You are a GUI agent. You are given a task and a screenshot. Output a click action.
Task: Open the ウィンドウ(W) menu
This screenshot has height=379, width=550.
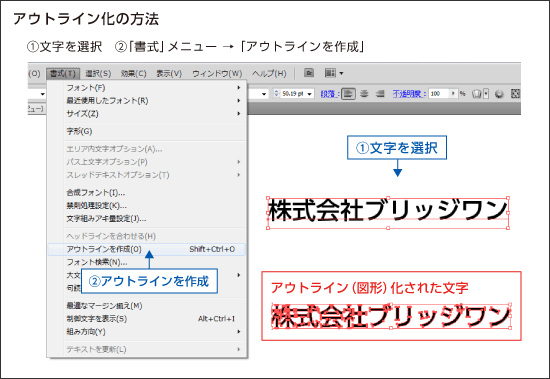pos(217,73)
